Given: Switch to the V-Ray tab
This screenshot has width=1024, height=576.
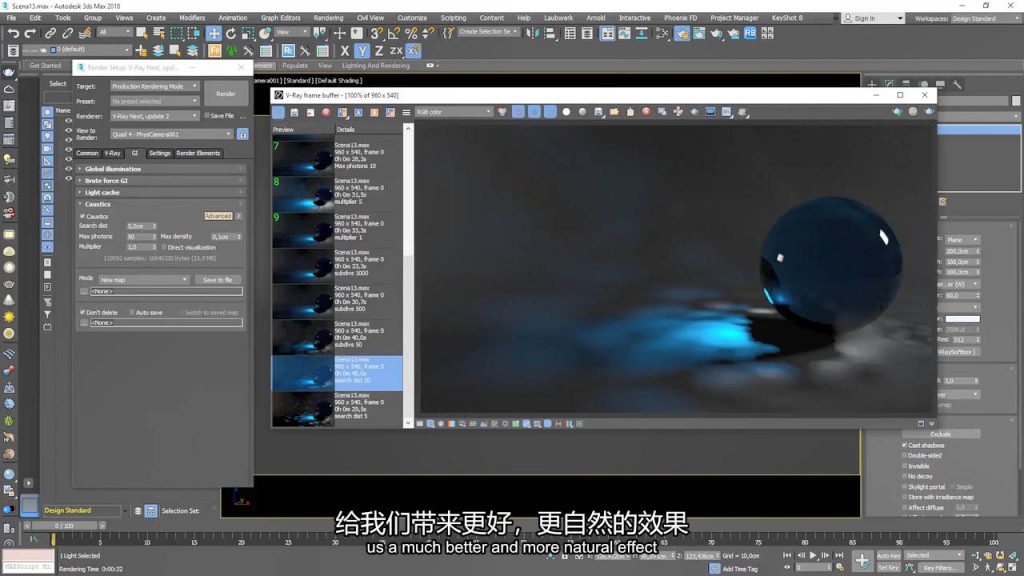Looking at the screenshot, I should [112, 153].
